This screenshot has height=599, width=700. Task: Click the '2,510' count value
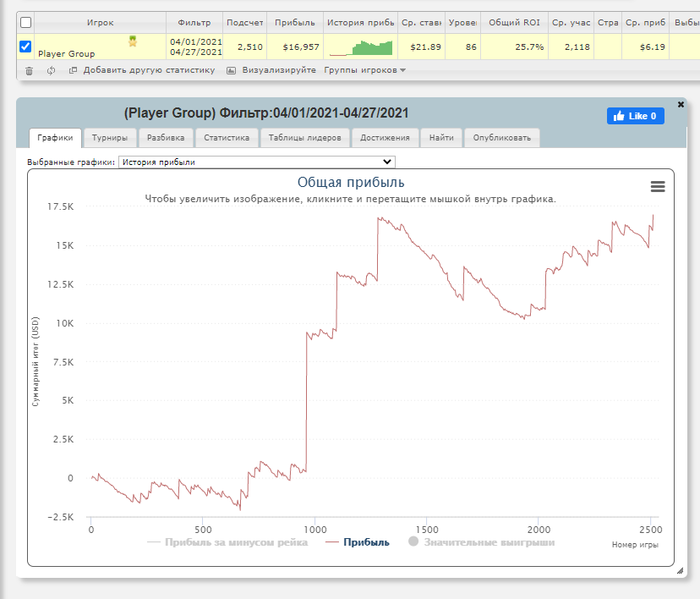coord(250,47)
